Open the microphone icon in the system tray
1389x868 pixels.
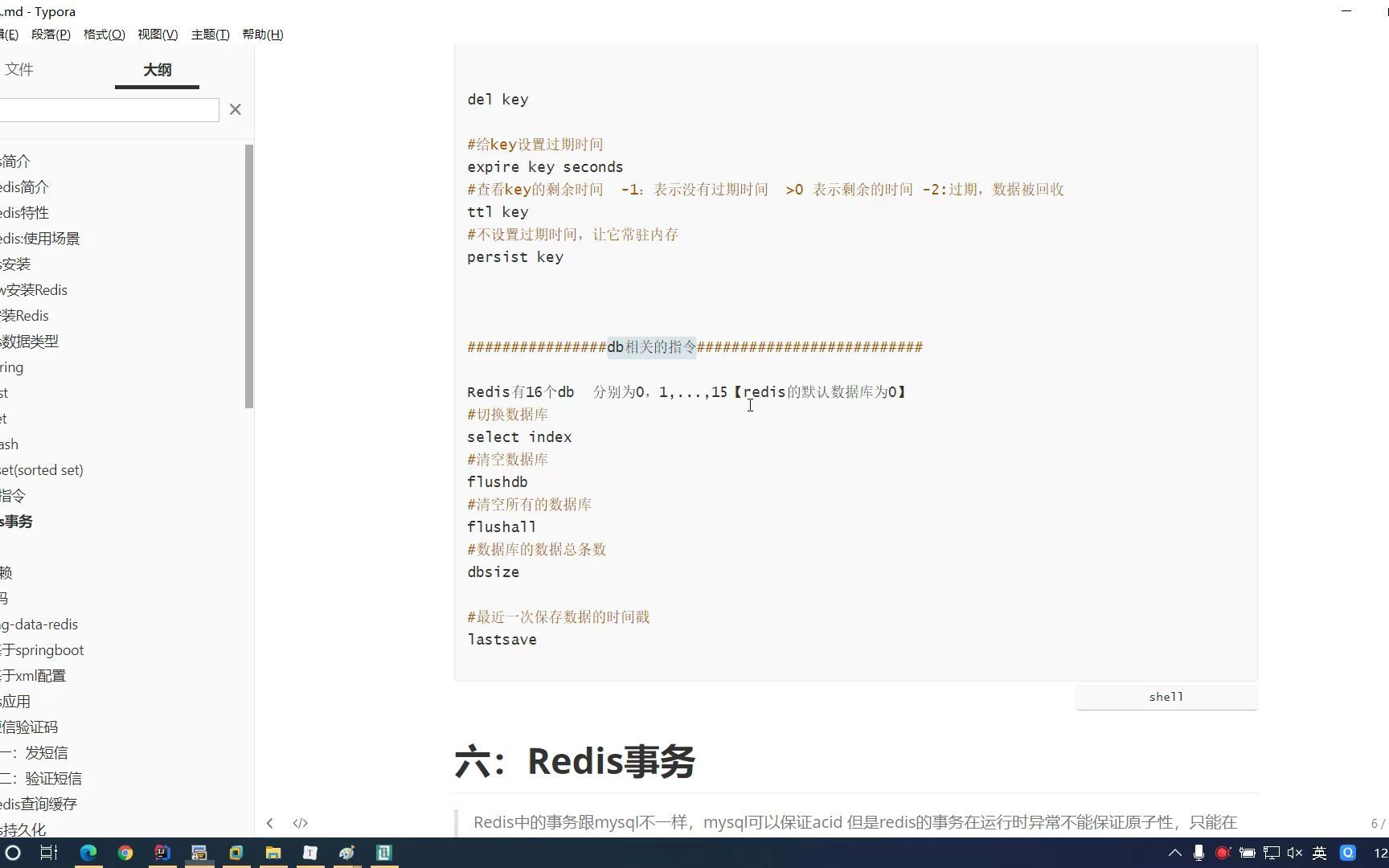(x=1199, y=853)
